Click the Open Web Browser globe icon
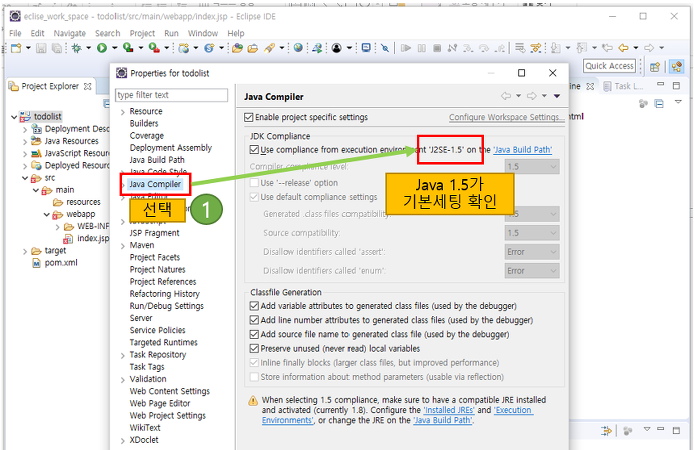The image size is (694, 450). pos(298,47)
